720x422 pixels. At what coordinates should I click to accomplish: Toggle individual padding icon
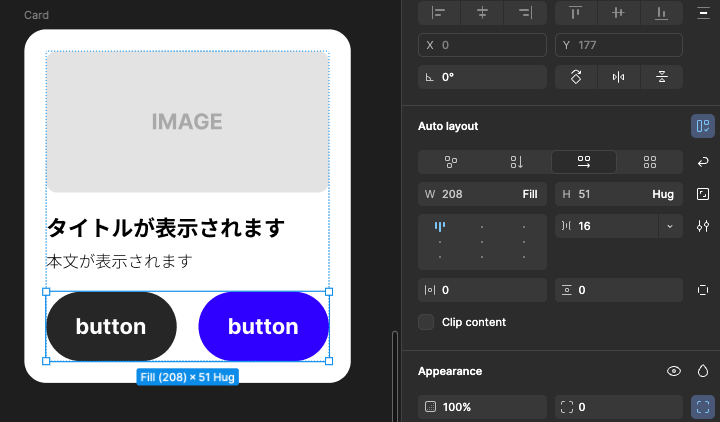[x=703, y=290]
